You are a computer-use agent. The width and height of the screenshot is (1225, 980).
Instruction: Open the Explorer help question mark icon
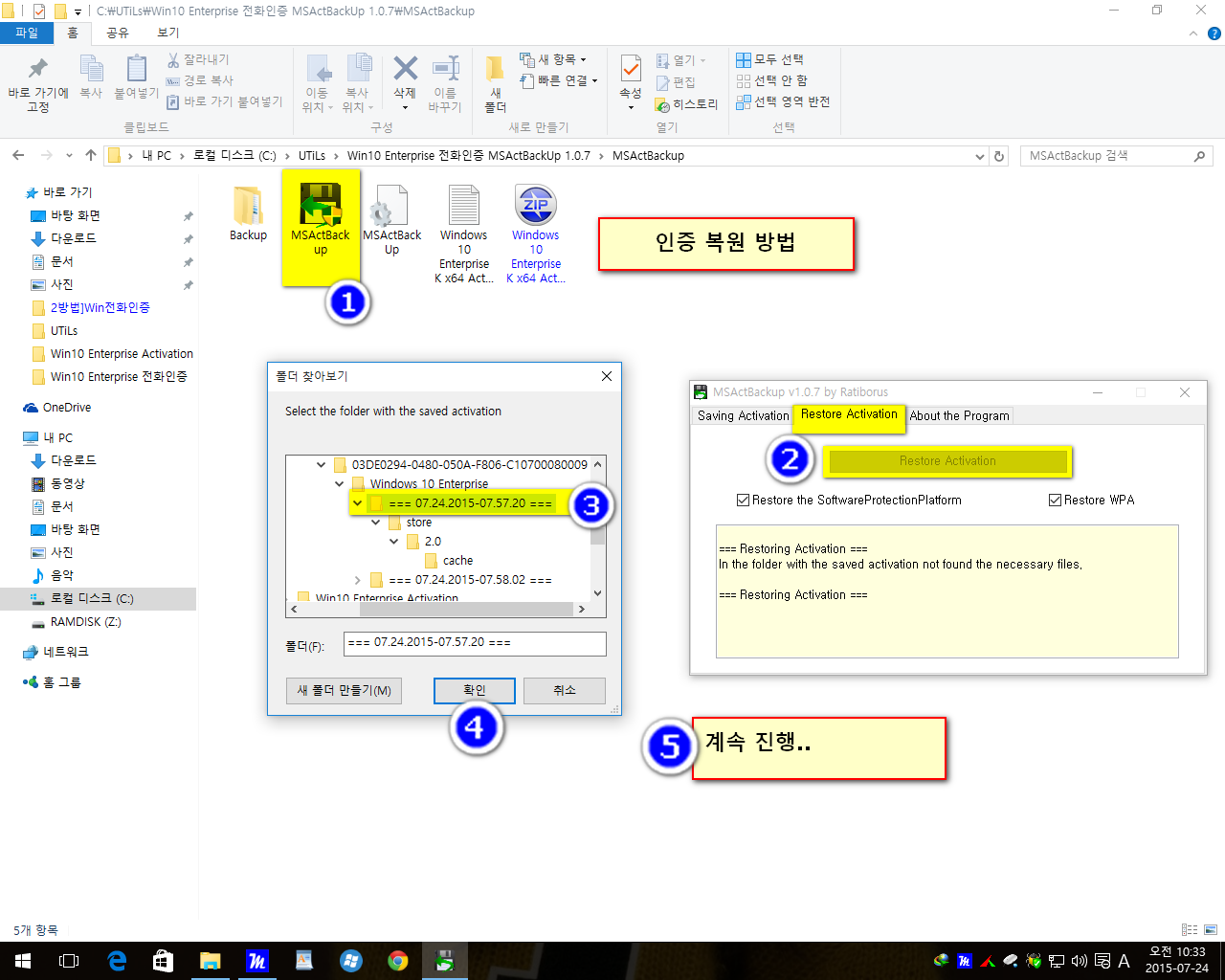tap(1214, 33)
